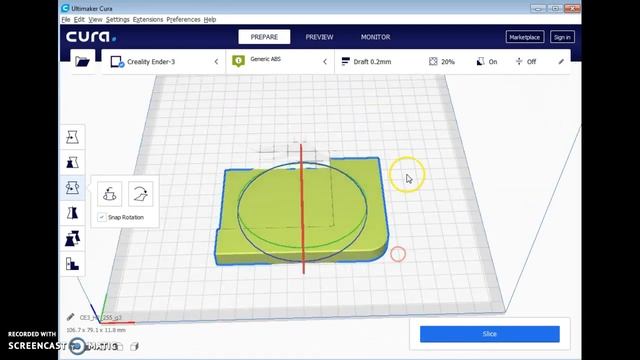
Task: Click the support On icon
Action: click(x=480, y=62)
